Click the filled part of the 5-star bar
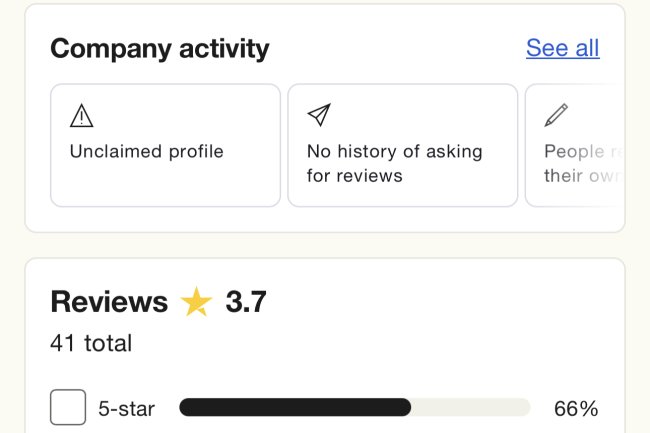 295,407
